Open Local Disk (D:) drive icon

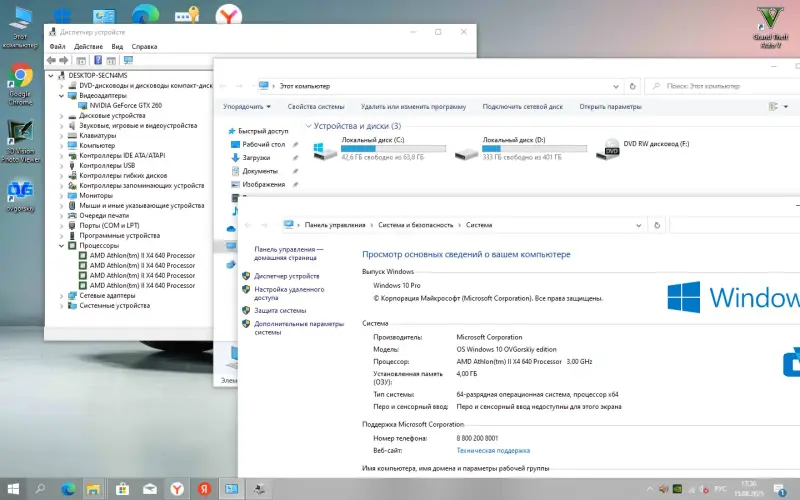pyautogui.click(x=466, y=153)
